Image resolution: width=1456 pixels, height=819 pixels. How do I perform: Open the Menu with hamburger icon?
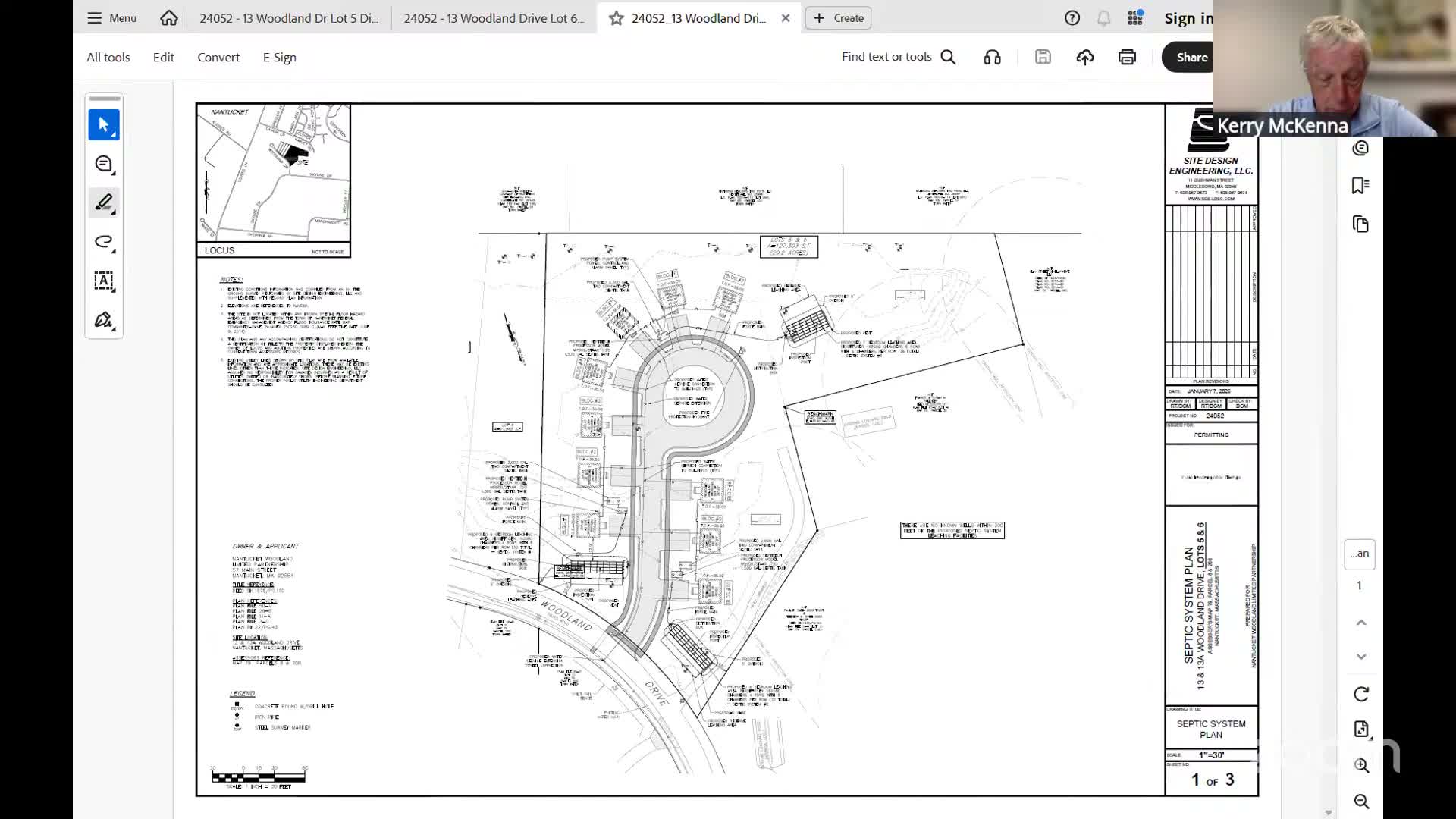pos(111,17)
